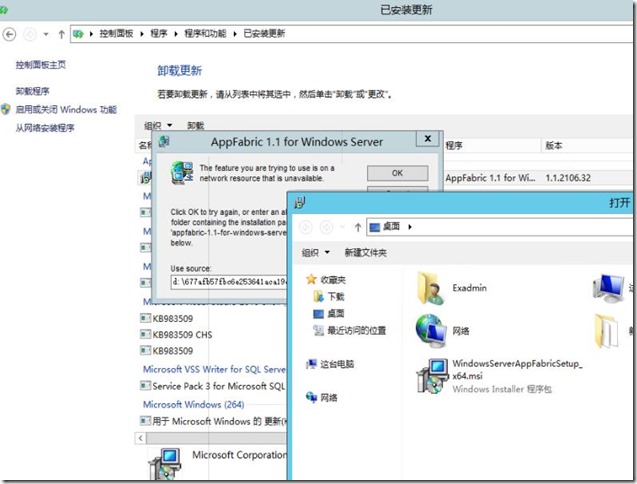Click the Use source path field
Screen dimensions: 637x484
(230, 282)
